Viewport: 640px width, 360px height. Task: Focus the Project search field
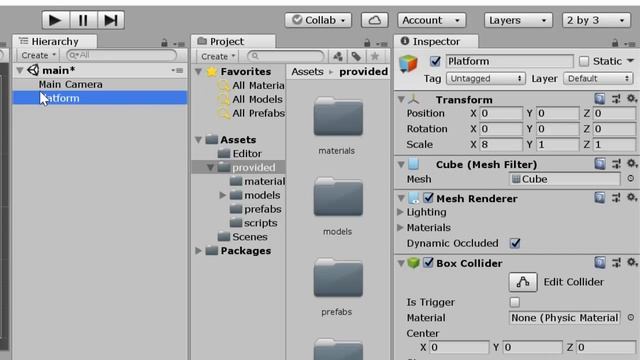click(x=286, y=56)
